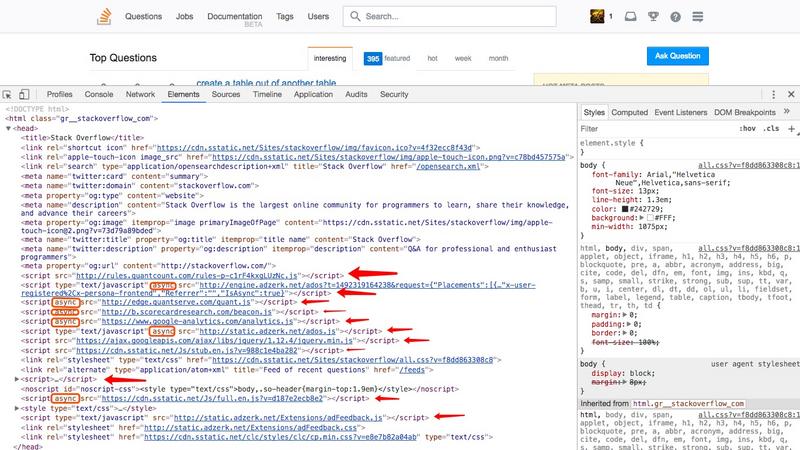The image size is (800, 450).
Task: Click the Stack Overflow logo icon
Action: click(104, 16)
